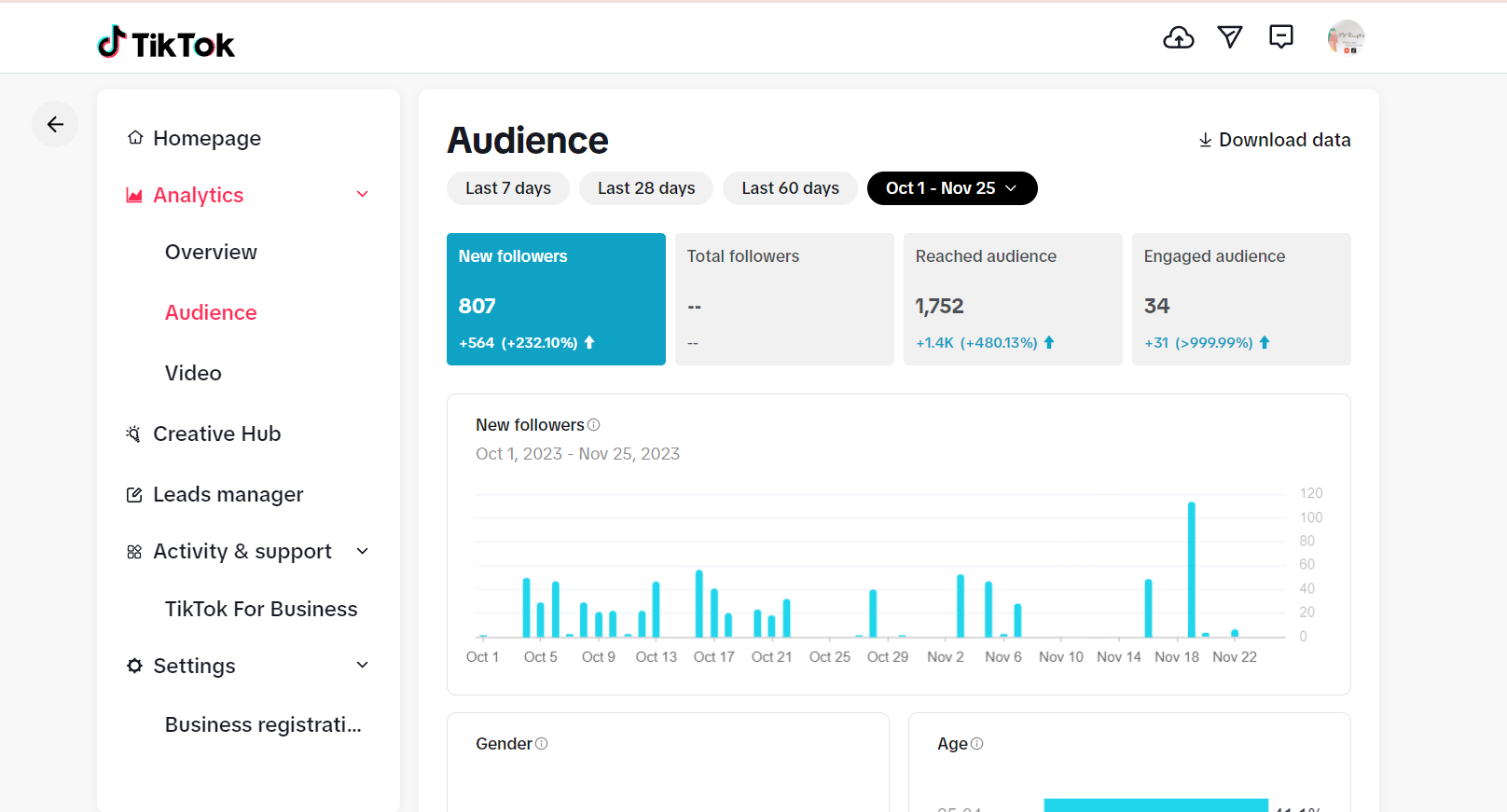Select the Last 60 days range

790,188
